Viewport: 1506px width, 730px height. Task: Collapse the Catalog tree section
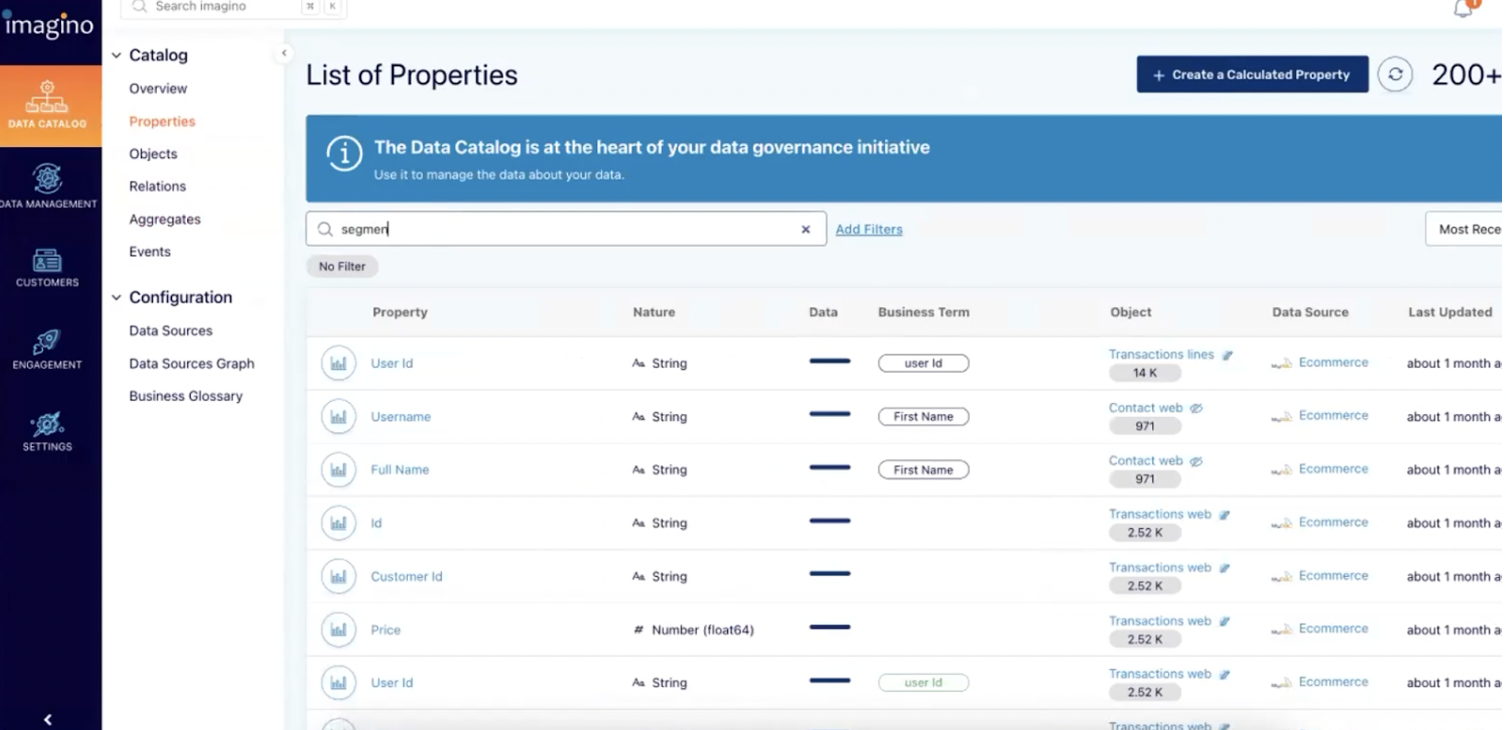[x=117, y=56]
